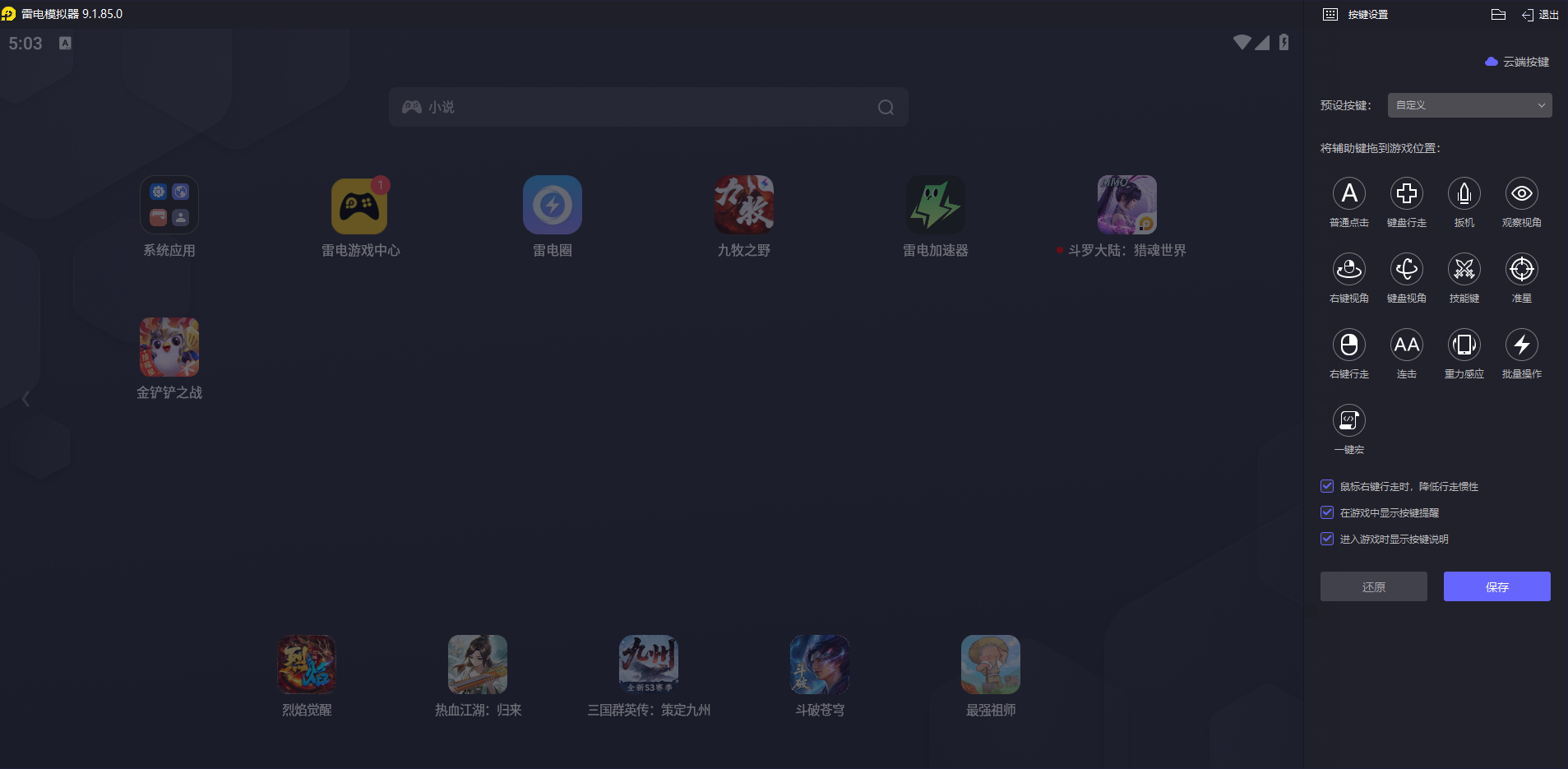1568x769 pixels.
Task: Click the 保存 save button
Action: pos(1497,586)
